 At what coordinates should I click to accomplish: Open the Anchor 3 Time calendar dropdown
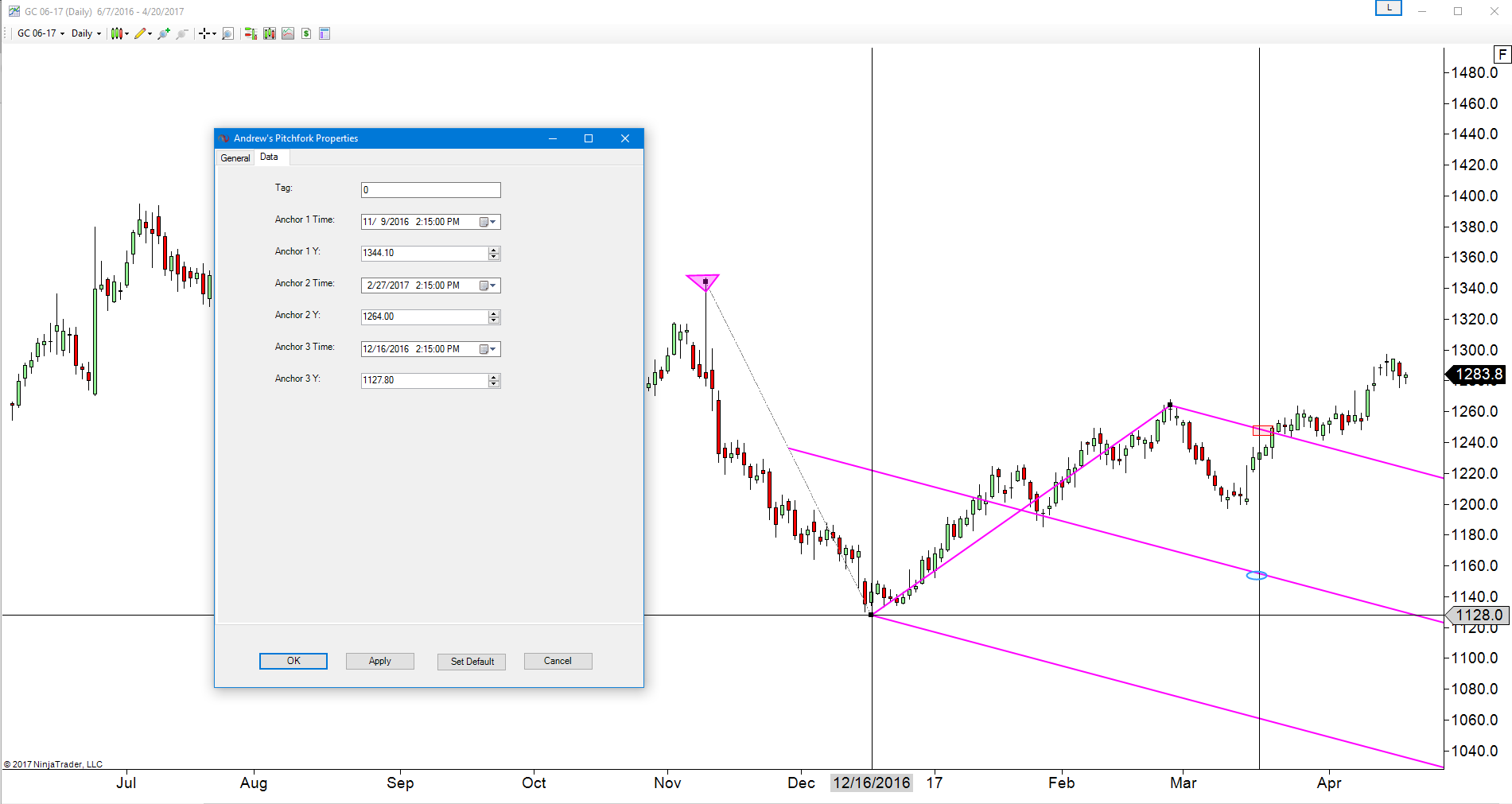(488, 349)
